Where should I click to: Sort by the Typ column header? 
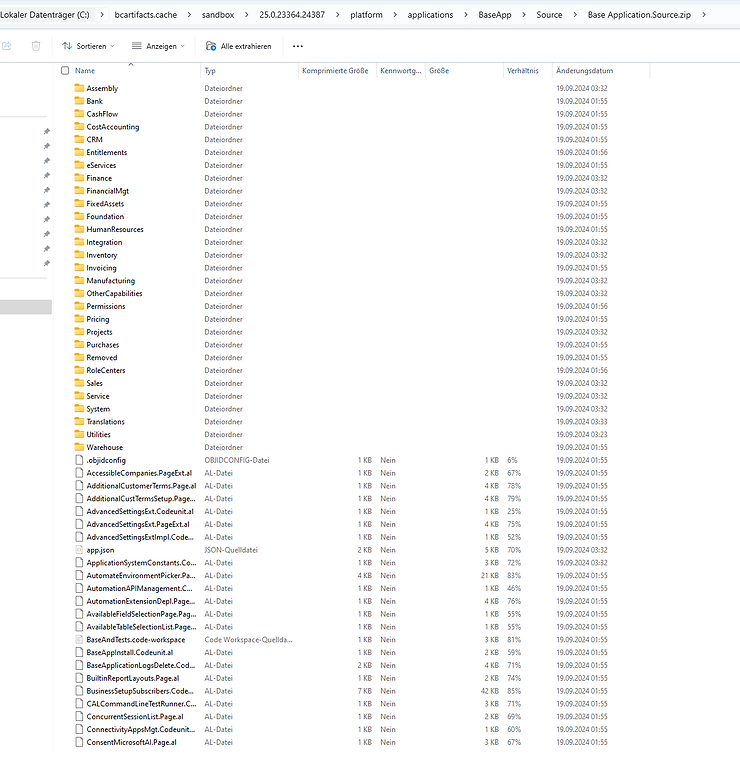210,71
